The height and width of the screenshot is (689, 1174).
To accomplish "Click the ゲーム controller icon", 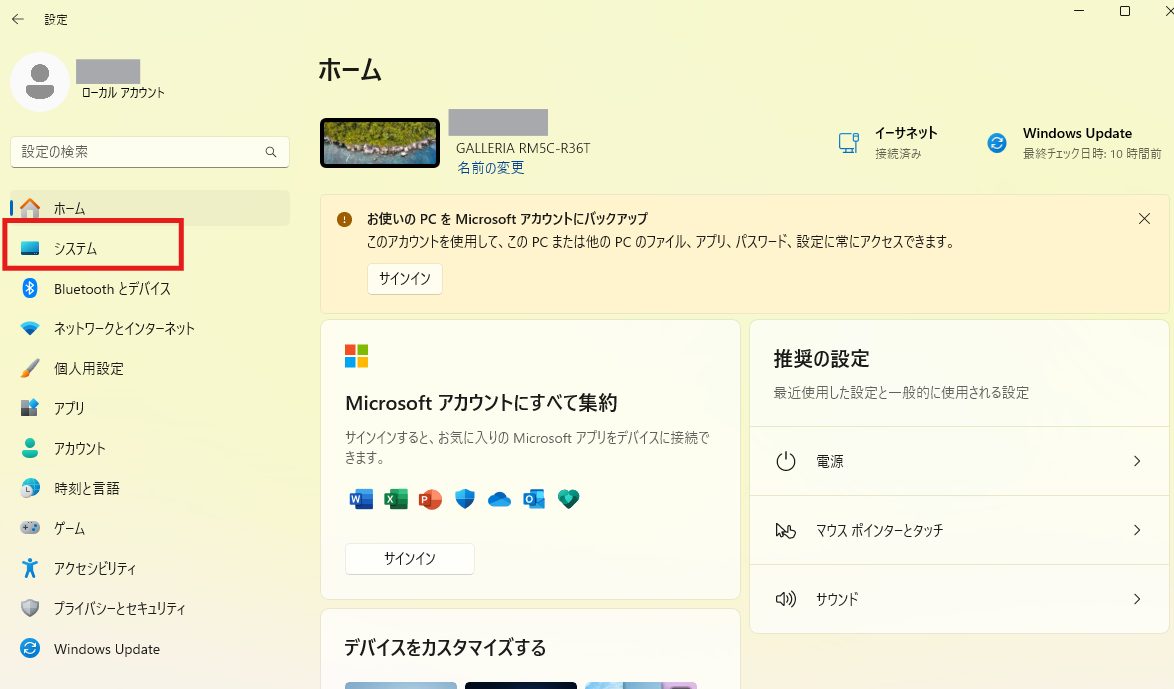I will [30, 528].
